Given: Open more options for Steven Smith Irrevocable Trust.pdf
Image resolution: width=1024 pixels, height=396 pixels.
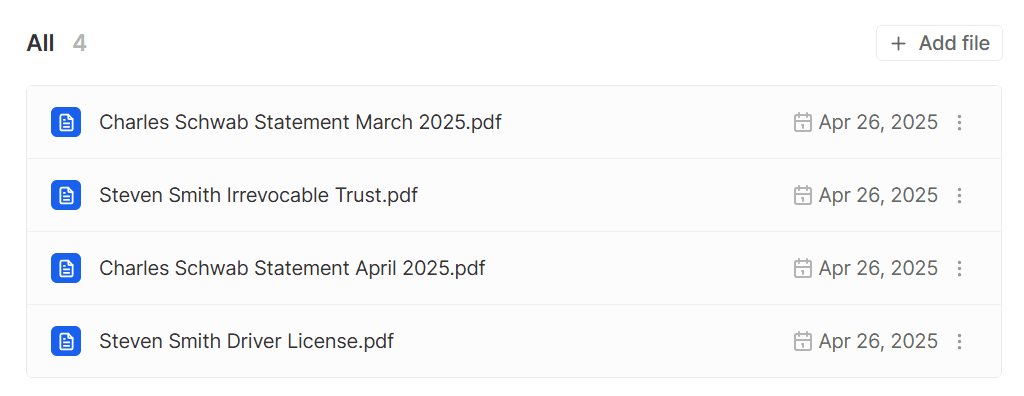Looking at the screenshot, I should coord(959,195).
